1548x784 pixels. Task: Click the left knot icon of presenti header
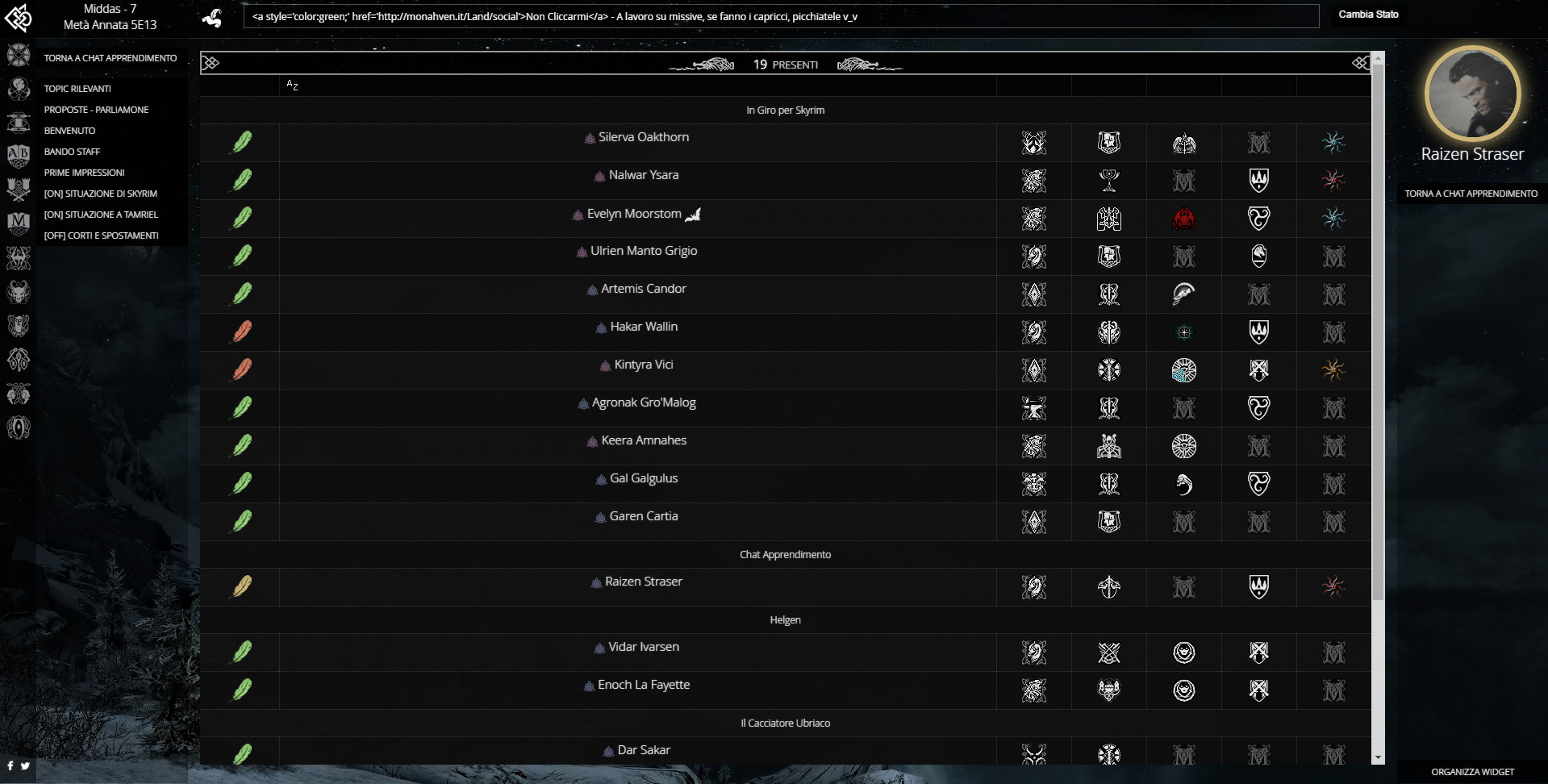tap(211, 63)
